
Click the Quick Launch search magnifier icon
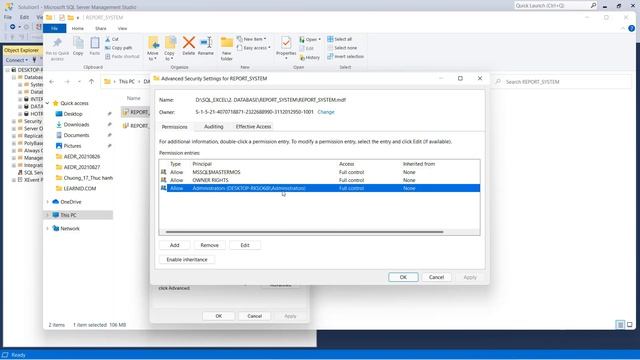click(x=593, y=5)
